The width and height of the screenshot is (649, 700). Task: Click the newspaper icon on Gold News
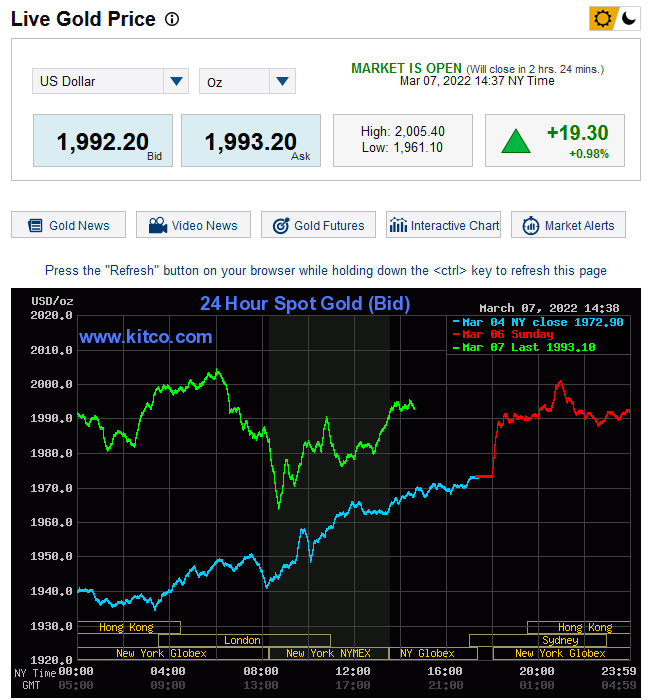point(35,225)
